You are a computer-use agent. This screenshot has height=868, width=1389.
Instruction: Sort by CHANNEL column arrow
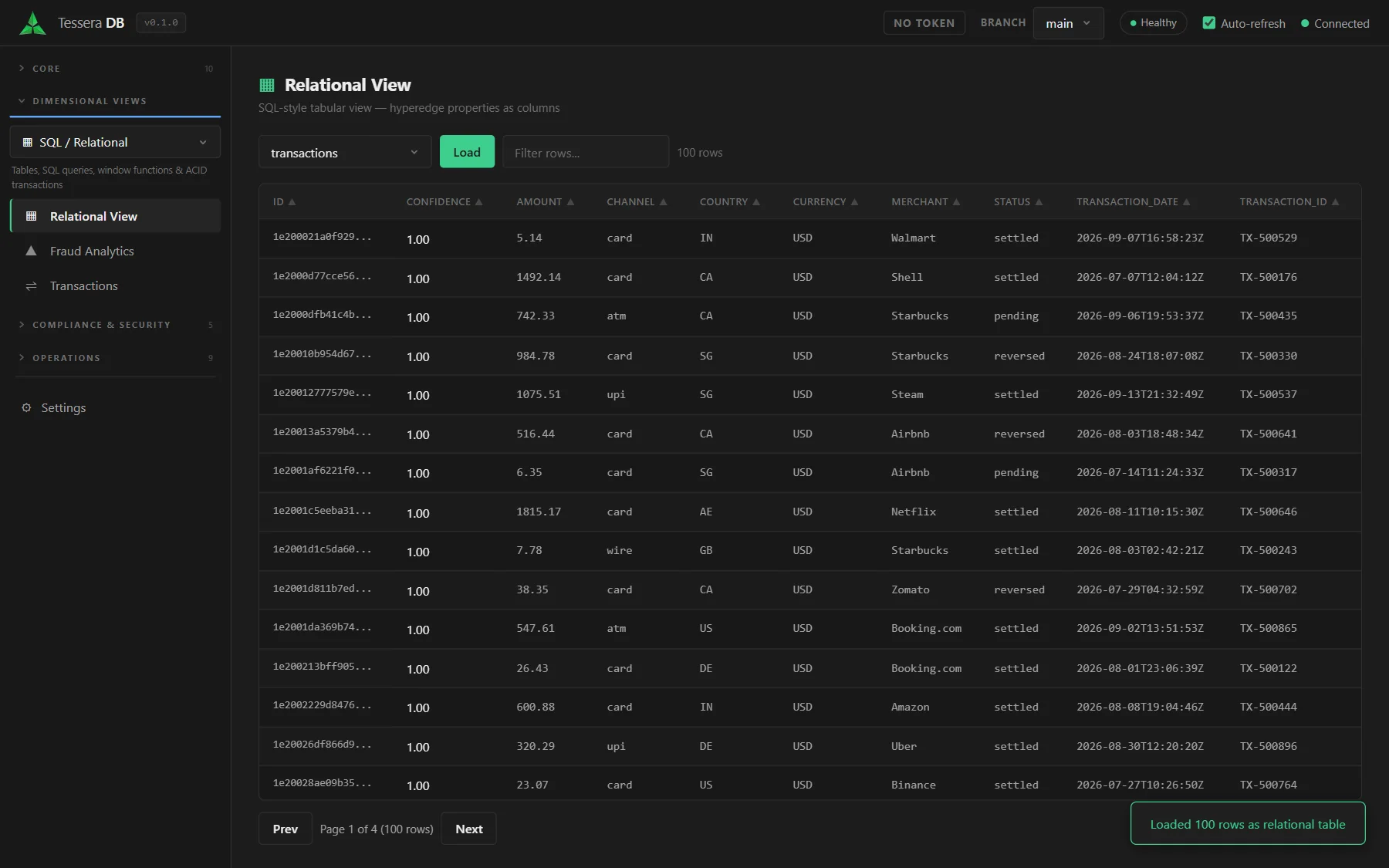pos(663,202)
